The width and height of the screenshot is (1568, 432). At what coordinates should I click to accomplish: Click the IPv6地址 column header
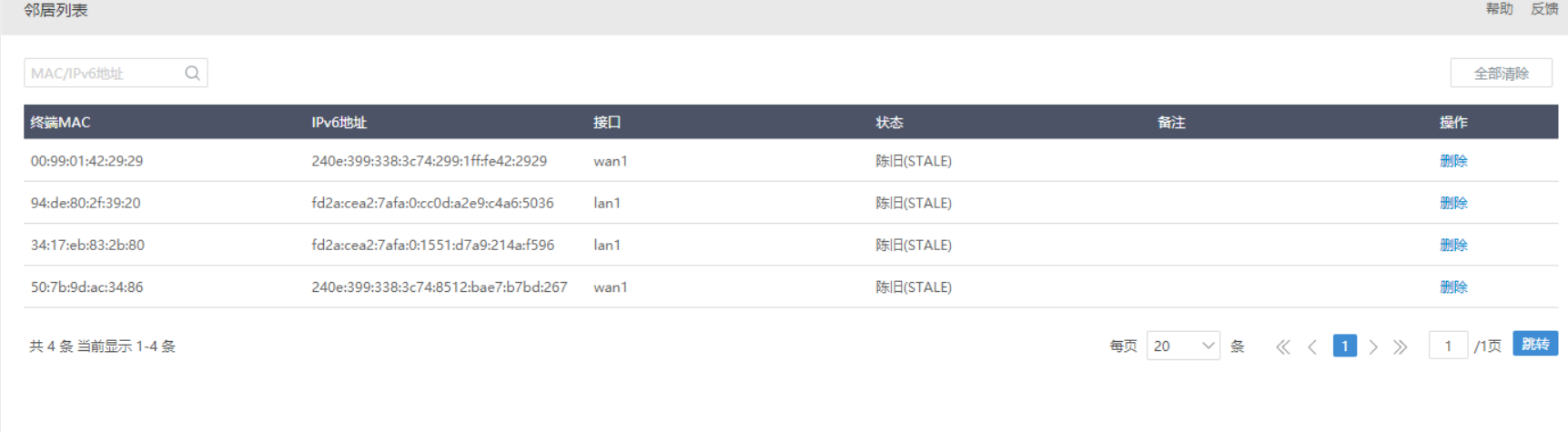tap(339, 122)
